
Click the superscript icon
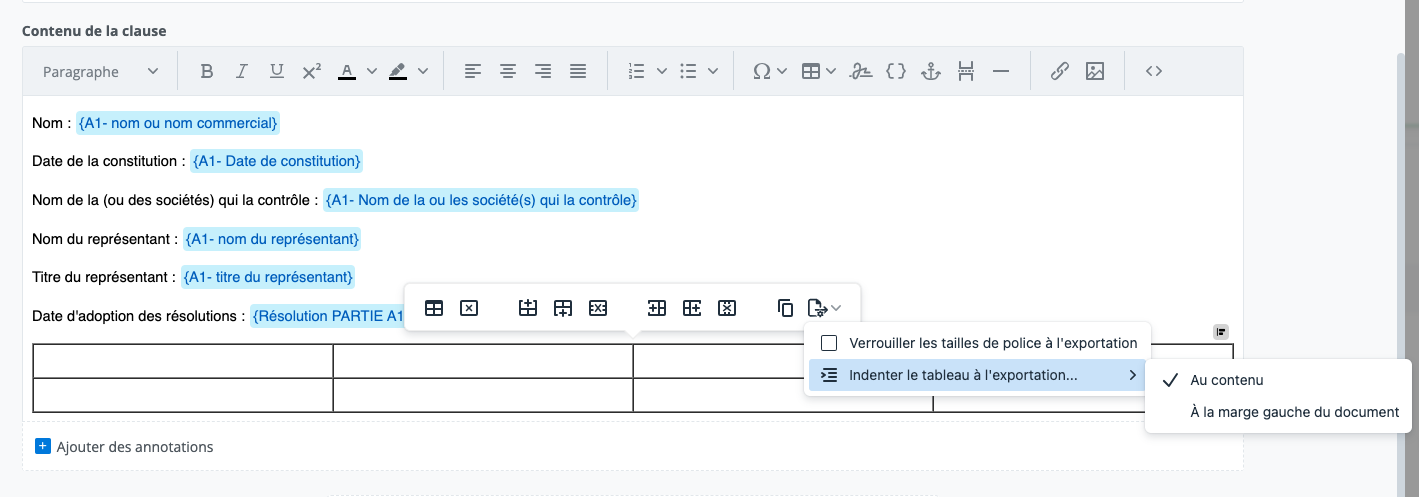coord(311,71)
